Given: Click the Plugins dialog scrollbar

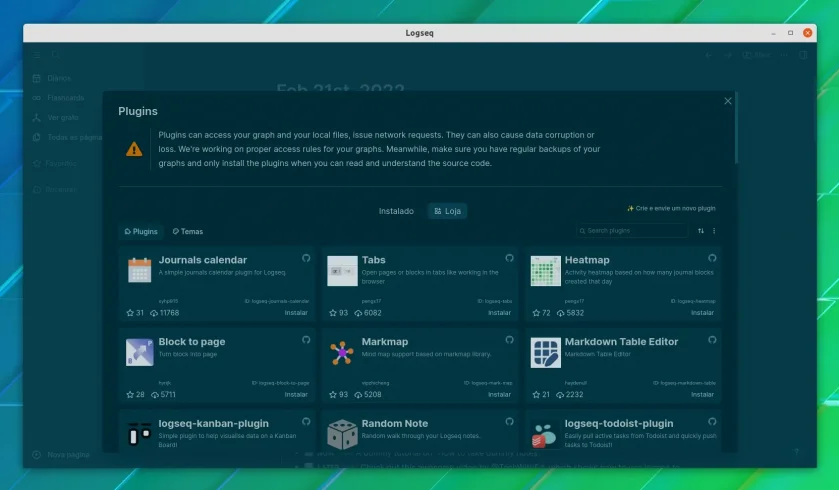Looking at the screenshot, I should coord(737,129).
